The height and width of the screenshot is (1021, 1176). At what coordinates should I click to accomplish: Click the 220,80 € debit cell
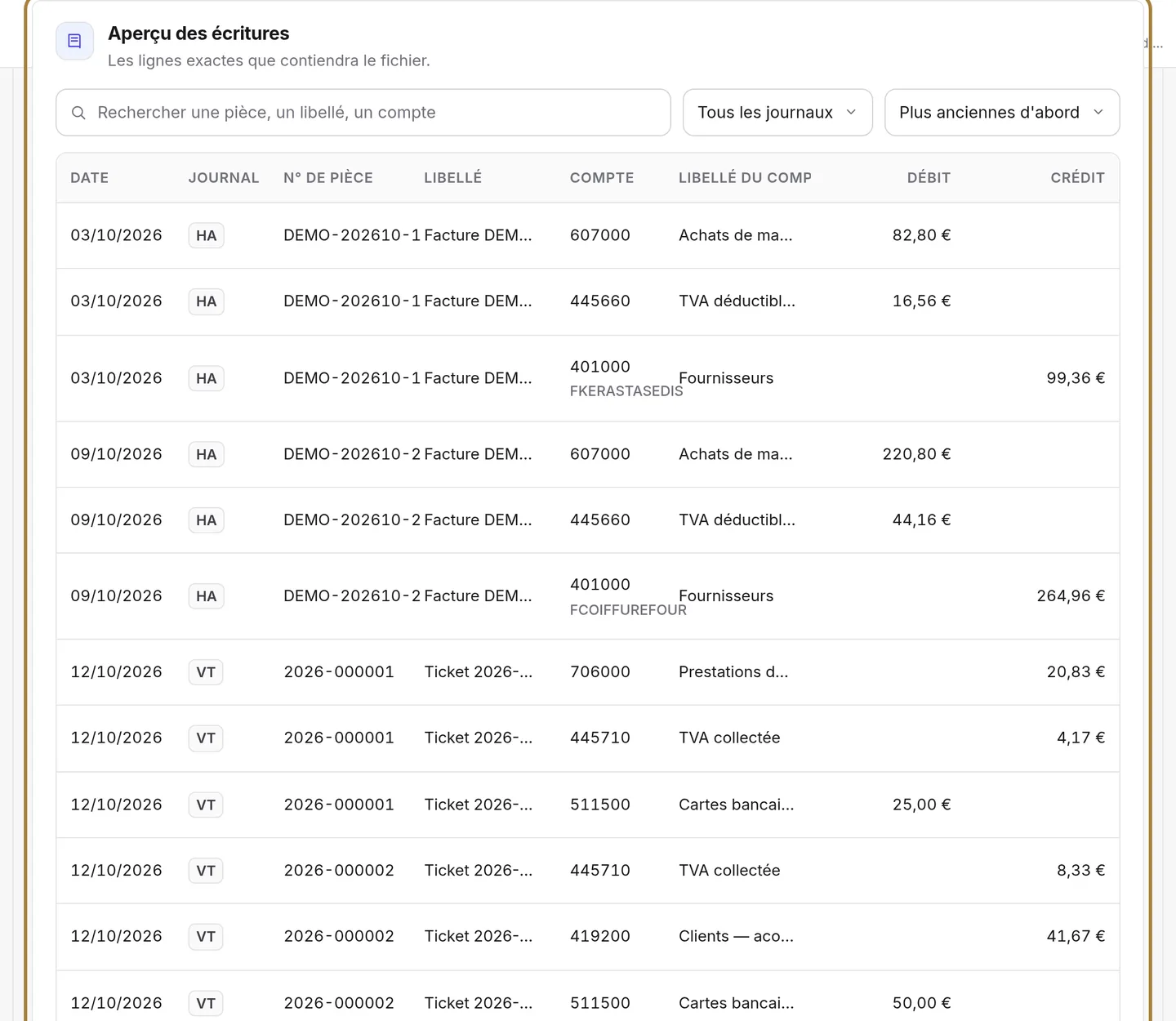coord(916,454)
